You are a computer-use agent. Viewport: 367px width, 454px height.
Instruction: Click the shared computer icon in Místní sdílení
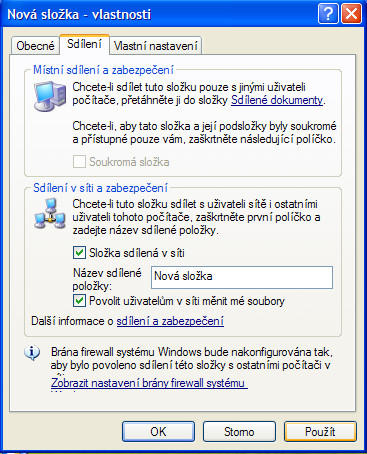click(50, 96)
